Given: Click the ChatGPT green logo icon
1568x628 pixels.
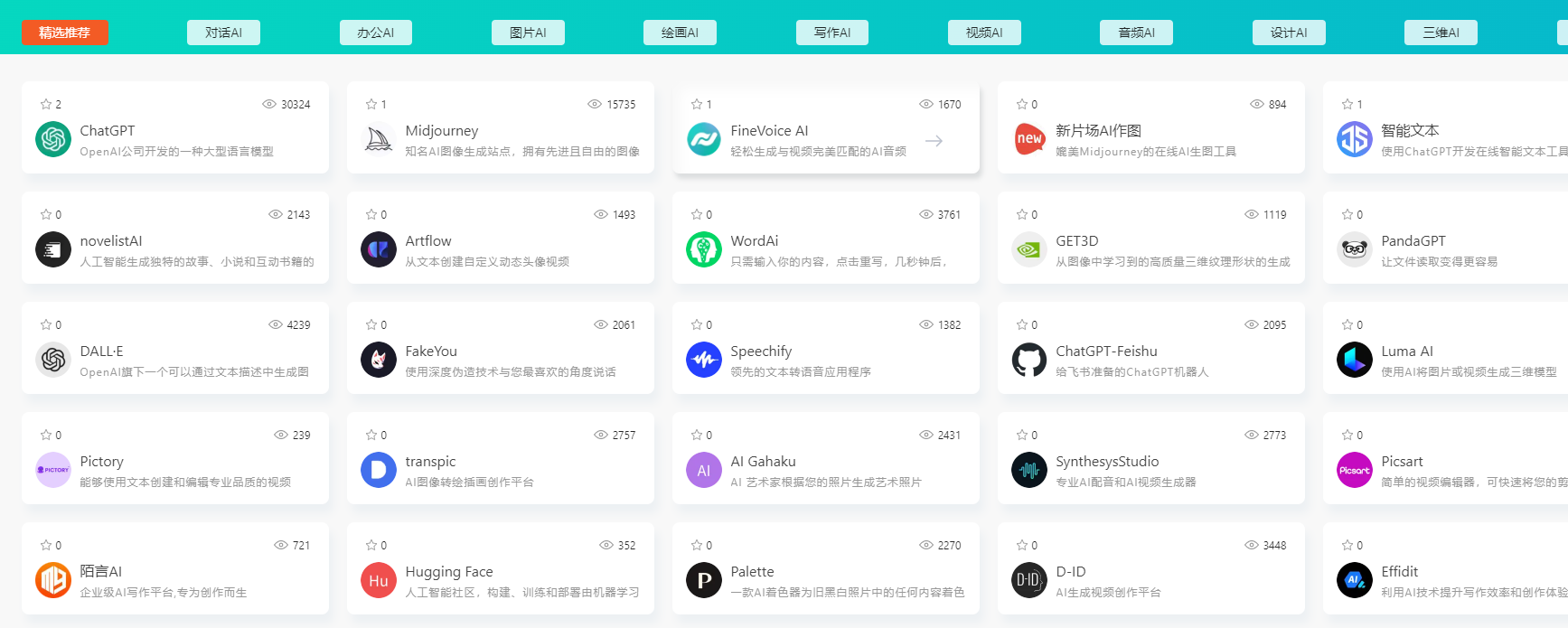Looking at the screenshot, I should (53, 139).
